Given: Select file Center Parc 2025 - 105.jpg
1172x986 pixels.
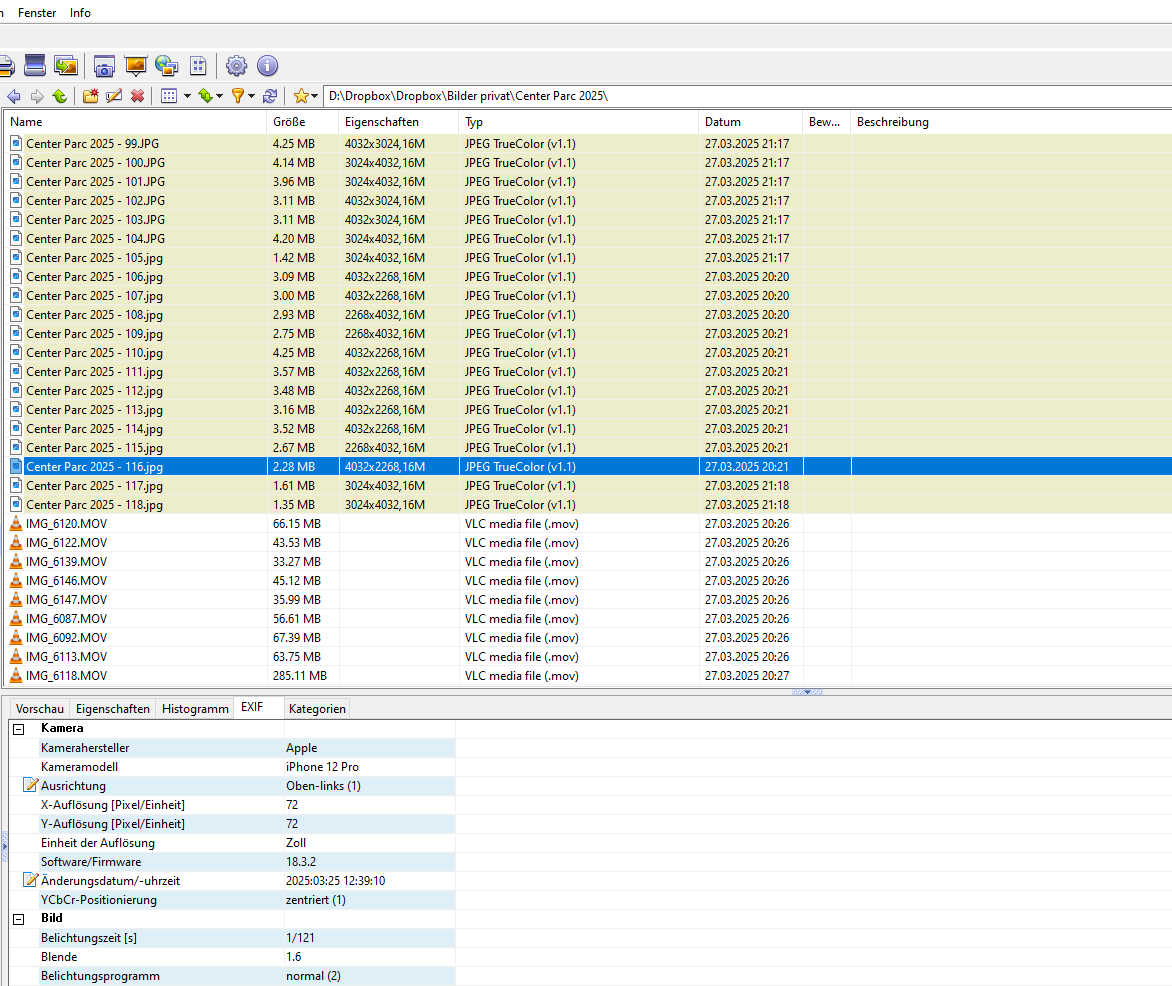Looking at the screenshot, I should [x=94, y=257].
